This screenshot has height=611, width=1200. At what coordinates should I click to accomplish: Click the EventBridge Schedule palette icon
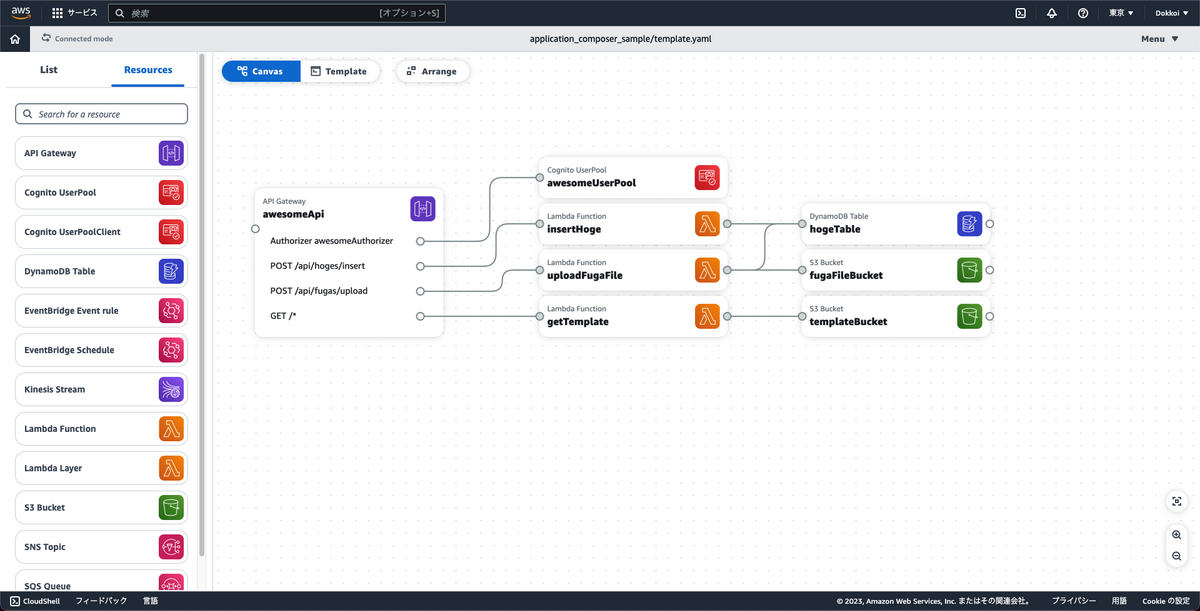tap(171, 350)
